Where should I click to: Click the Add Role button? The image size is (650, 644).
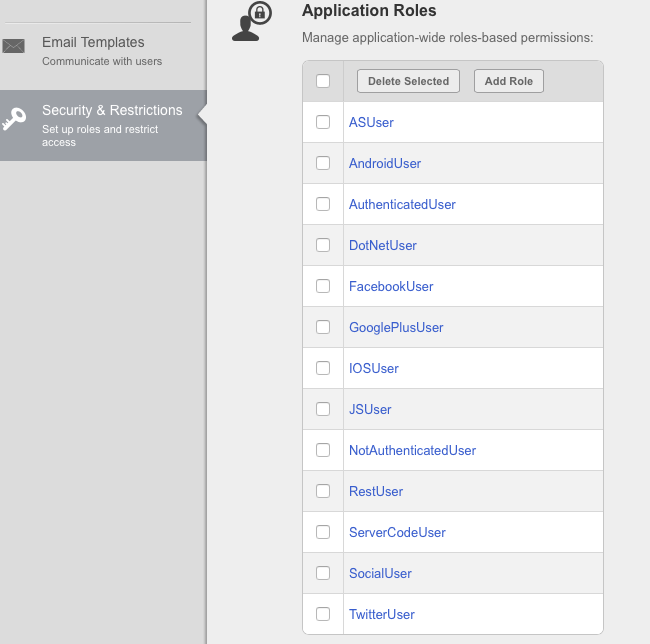coord(509,81)
